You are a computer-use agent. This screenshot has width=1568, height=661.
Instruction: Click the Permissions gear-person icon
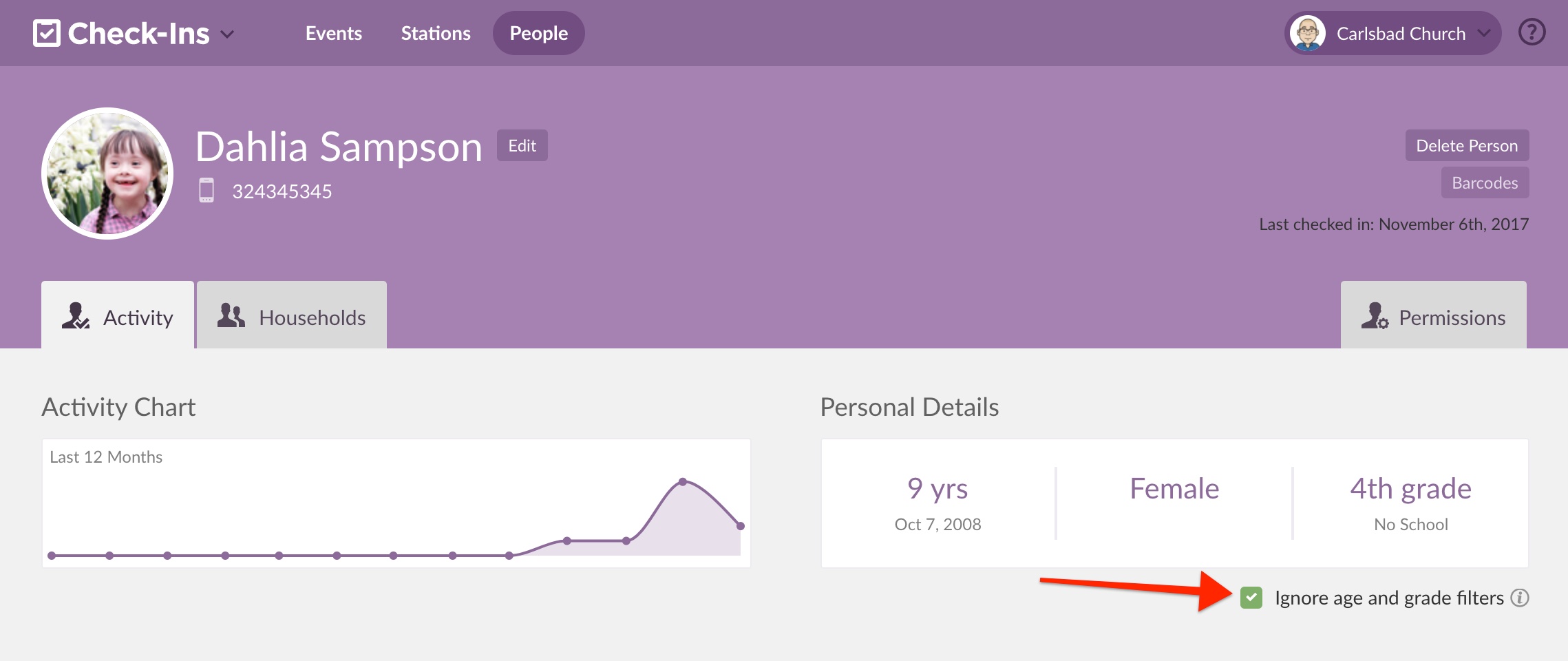(x=1375, y=317)
